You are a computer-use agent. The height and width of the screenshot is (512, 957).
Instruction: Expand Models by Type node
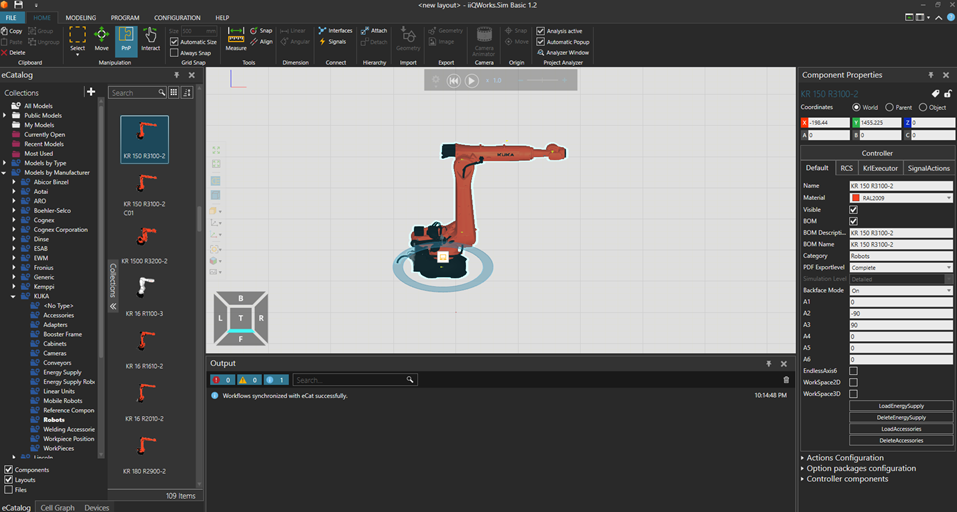pos(4,163)
